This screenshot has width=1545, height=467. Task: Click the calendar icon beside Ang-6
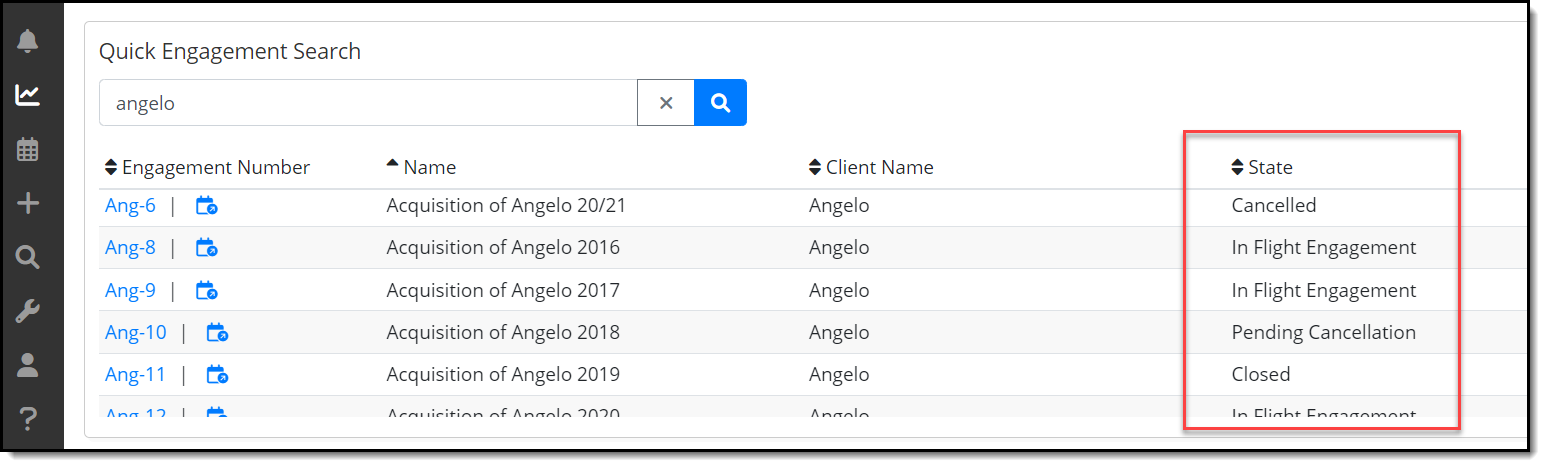point(207,206)
